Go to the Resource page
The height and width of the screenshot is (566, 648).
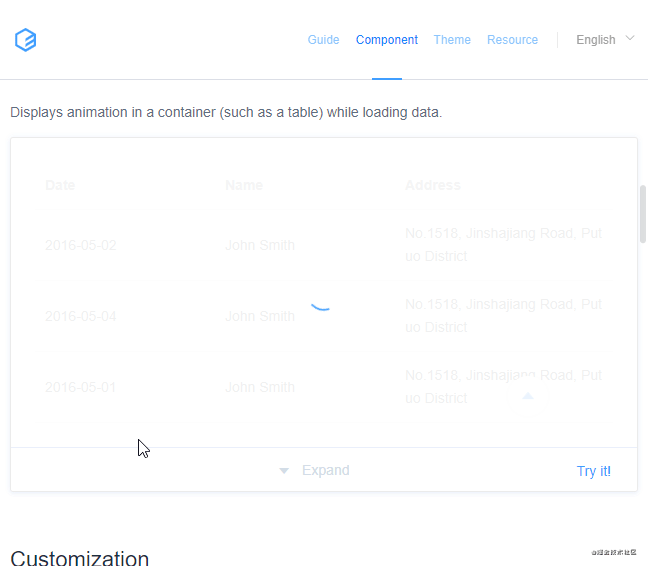point(512,40)
